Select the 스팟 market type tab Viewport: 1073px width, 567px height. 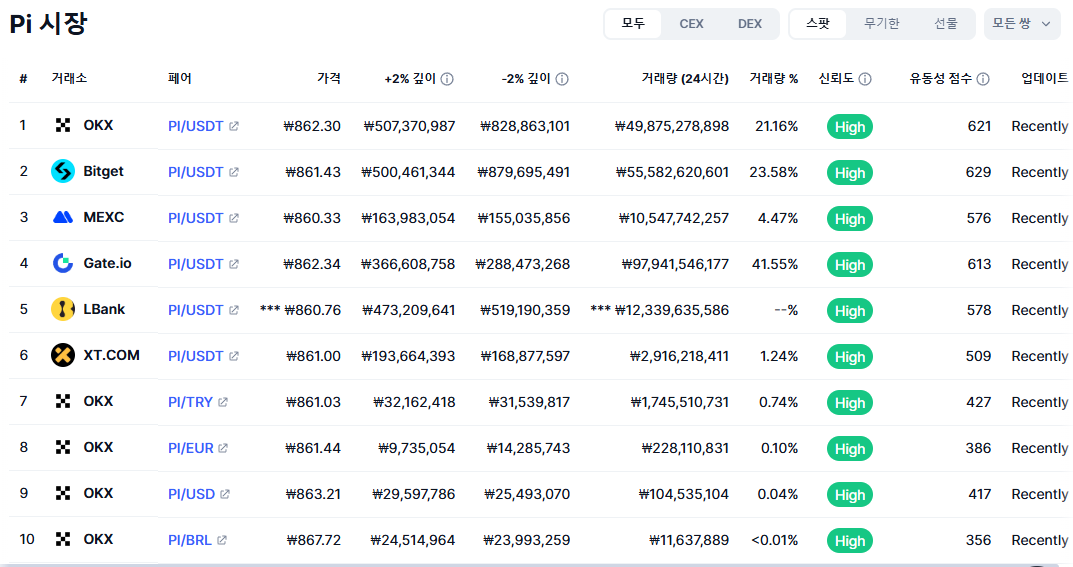click(x=818, y=24)
